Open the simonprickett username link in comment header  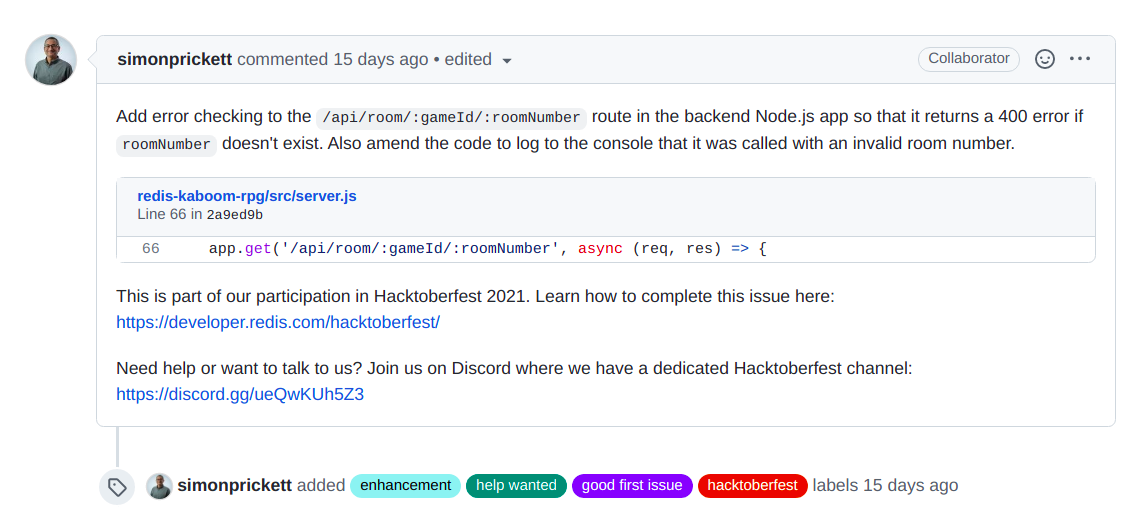174,59
